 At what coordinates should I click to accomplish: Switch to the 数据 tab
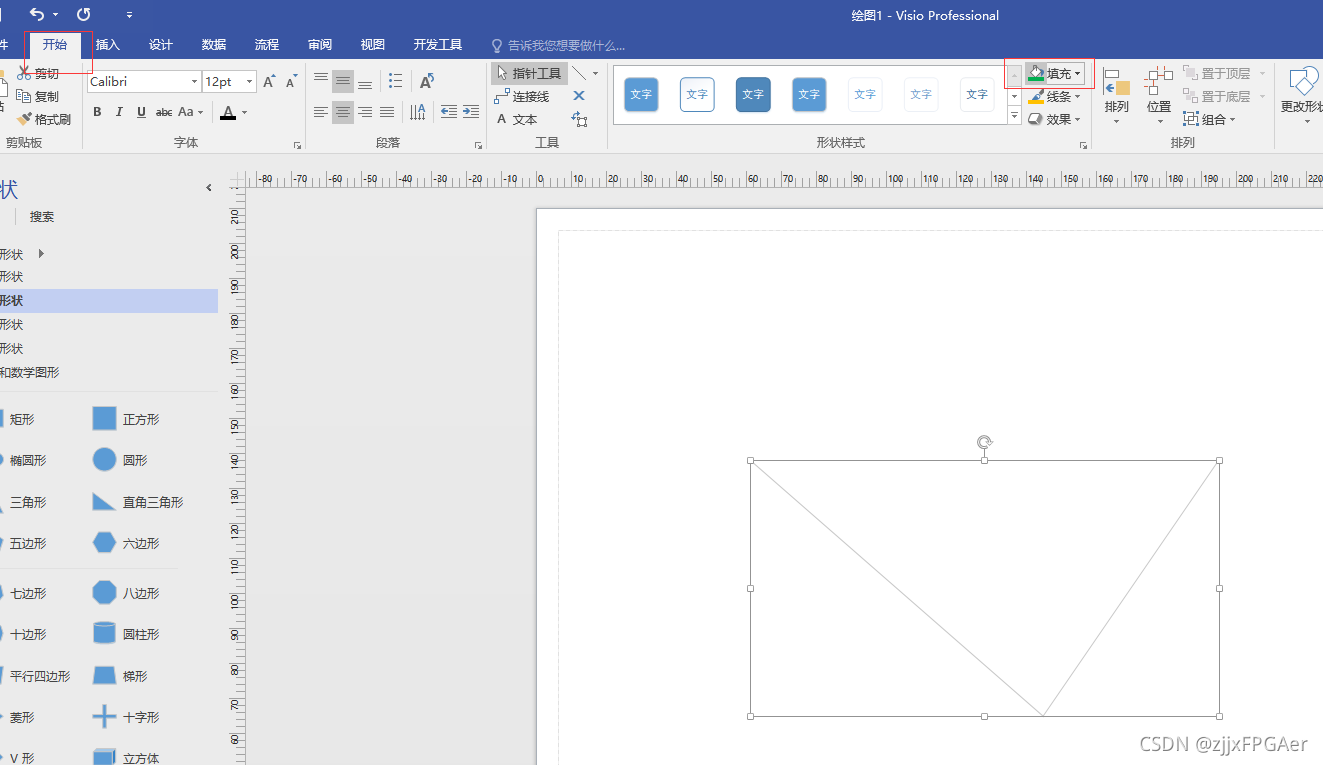pos(214,45)
